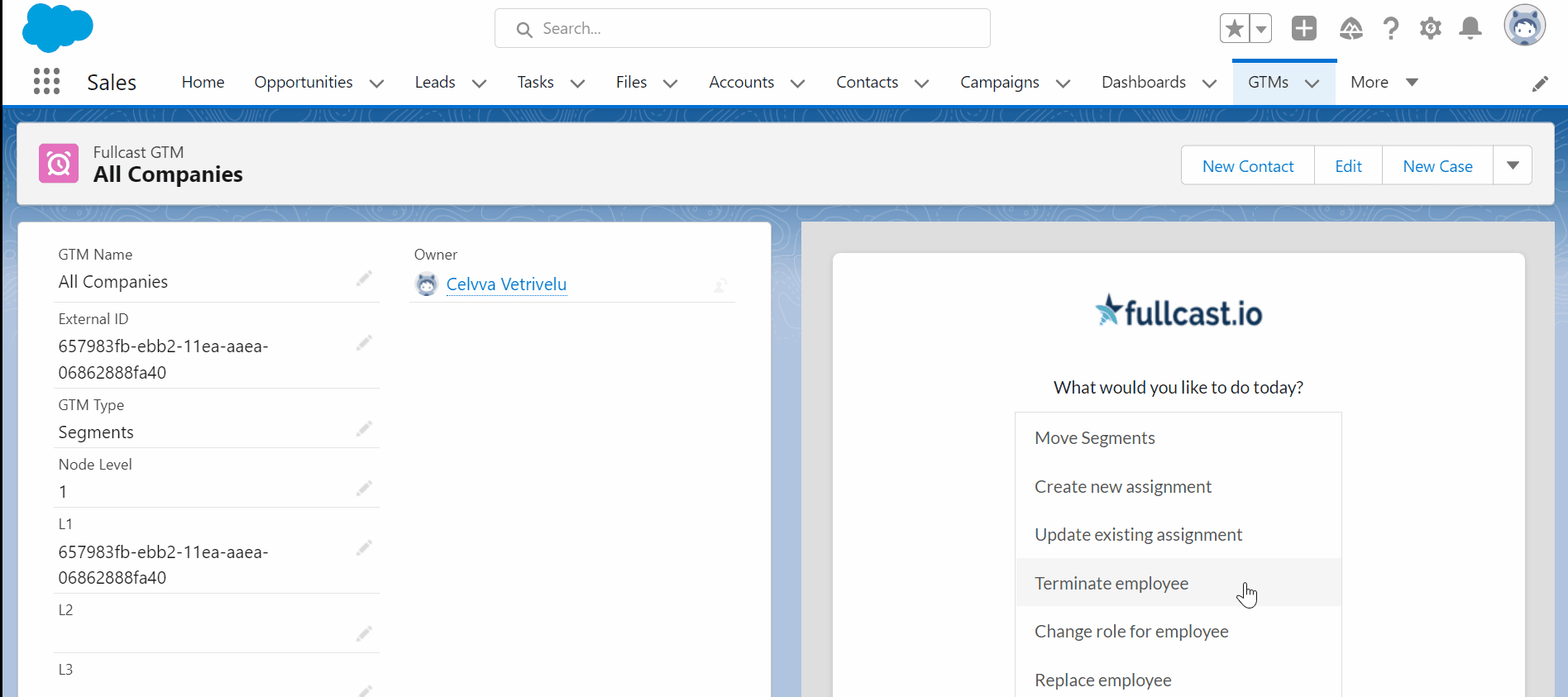Click the New Case button
1568x697 pixels.
pos(1437,165)
